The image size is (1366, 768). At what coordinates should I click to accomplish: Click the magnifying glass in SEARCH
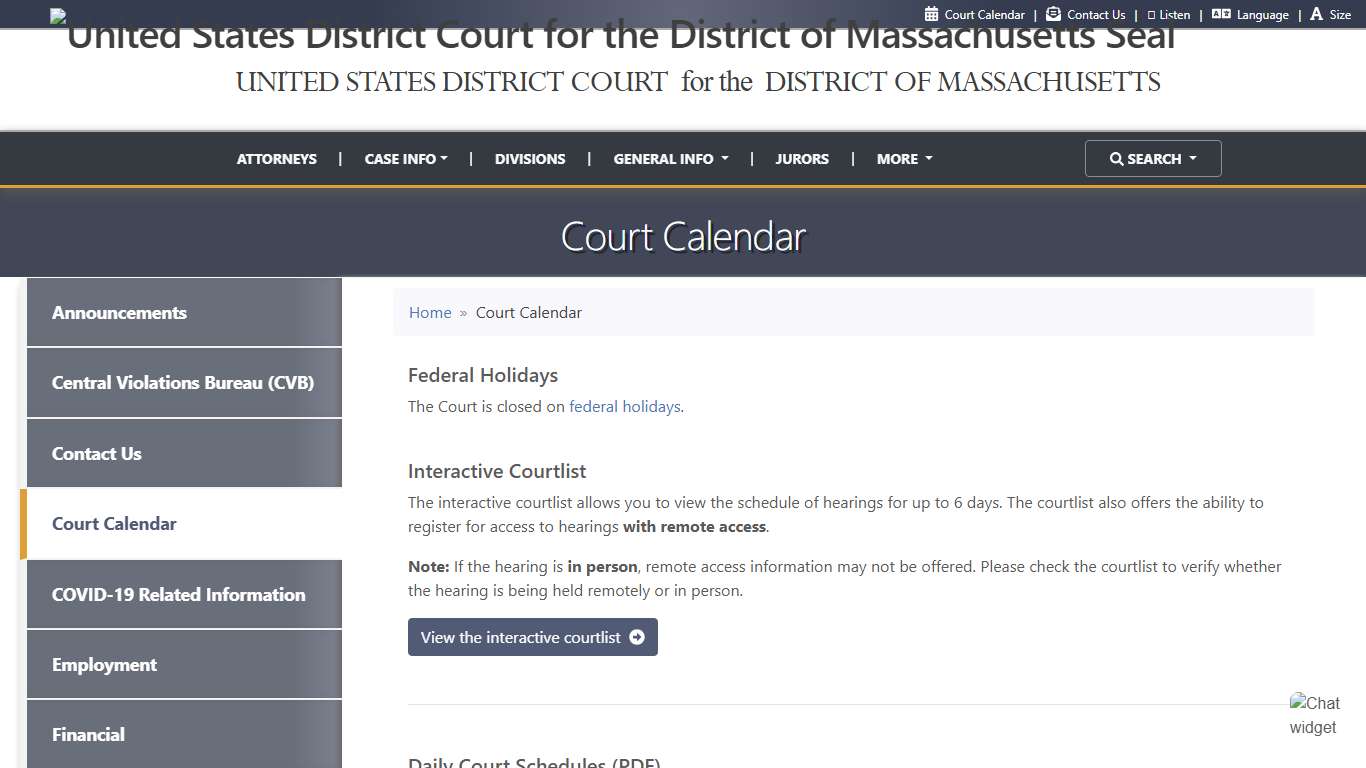1117,158
